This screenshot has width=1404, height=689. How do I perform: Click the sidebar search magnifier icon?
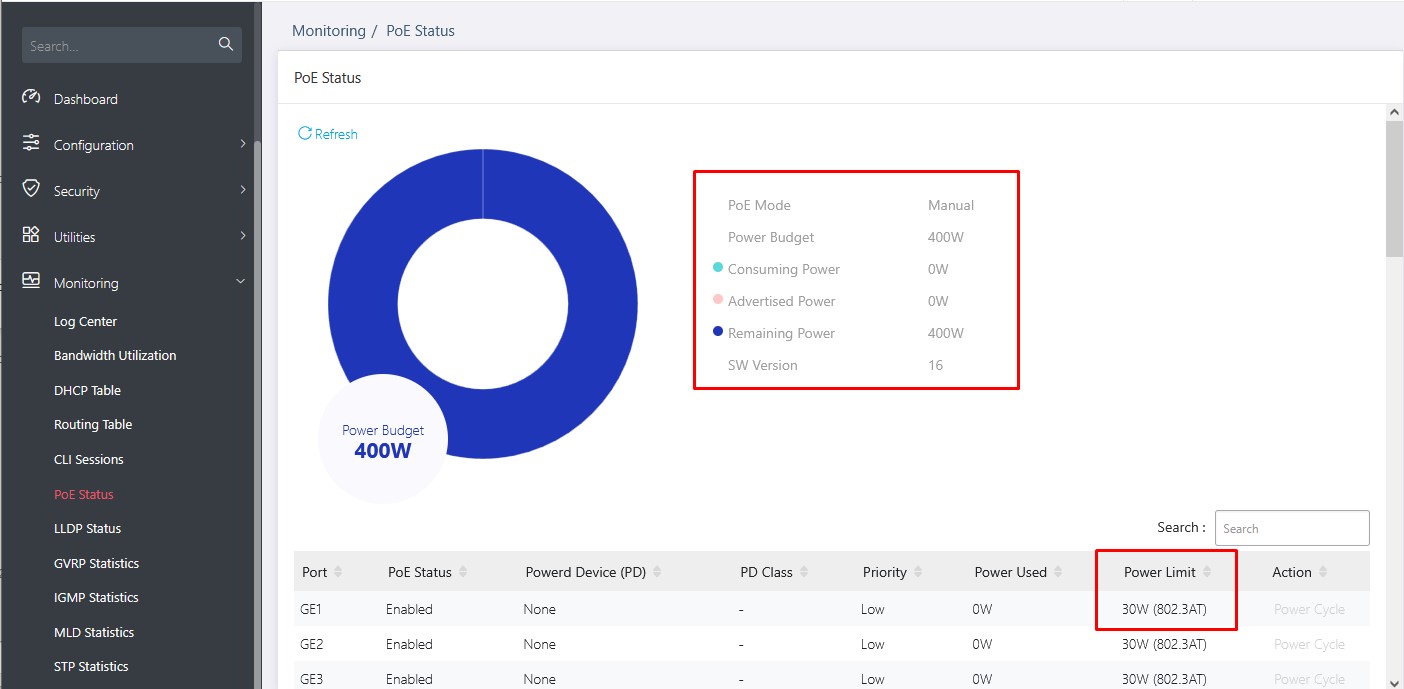click(225, 45)
